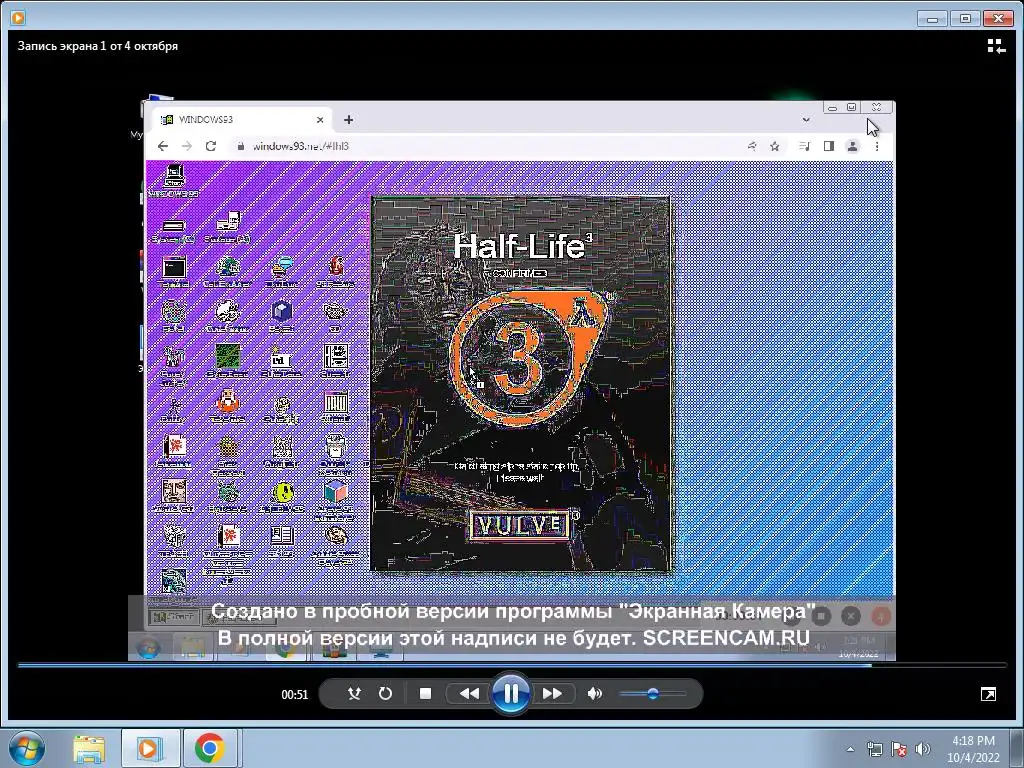Click the video title "Запись экрана 1 от 4 октября"
The image size is (1024, 768).
coord(98,46)
